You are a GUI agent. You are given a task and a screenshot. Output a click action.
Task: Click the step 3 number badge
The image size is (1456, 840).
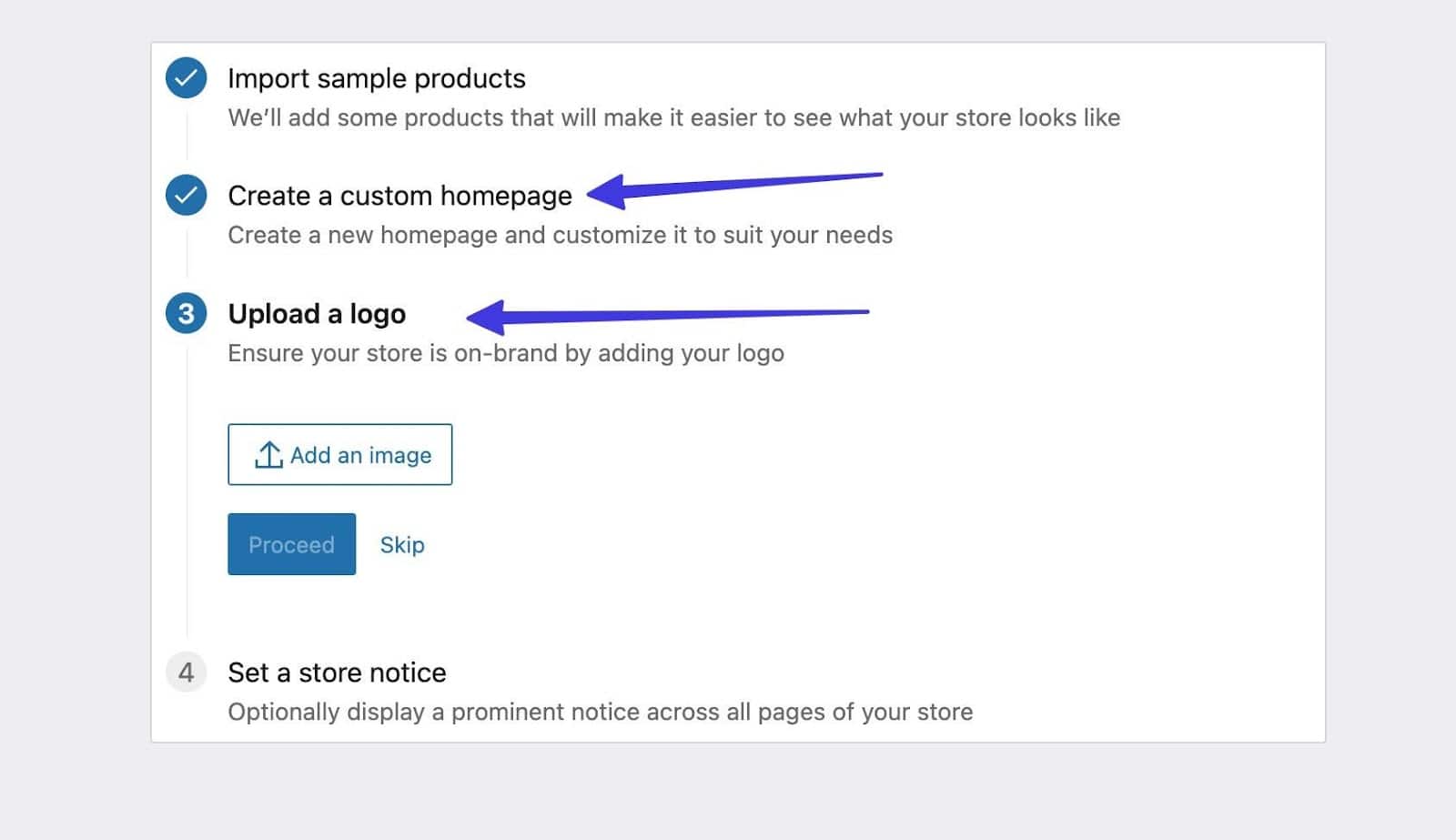186,314
